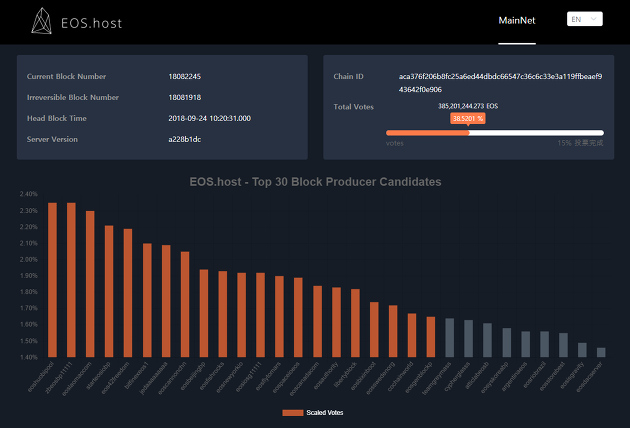Click the 38.5201 % tooltip badge
Screen dimensions: 630x428
point(468,119)
